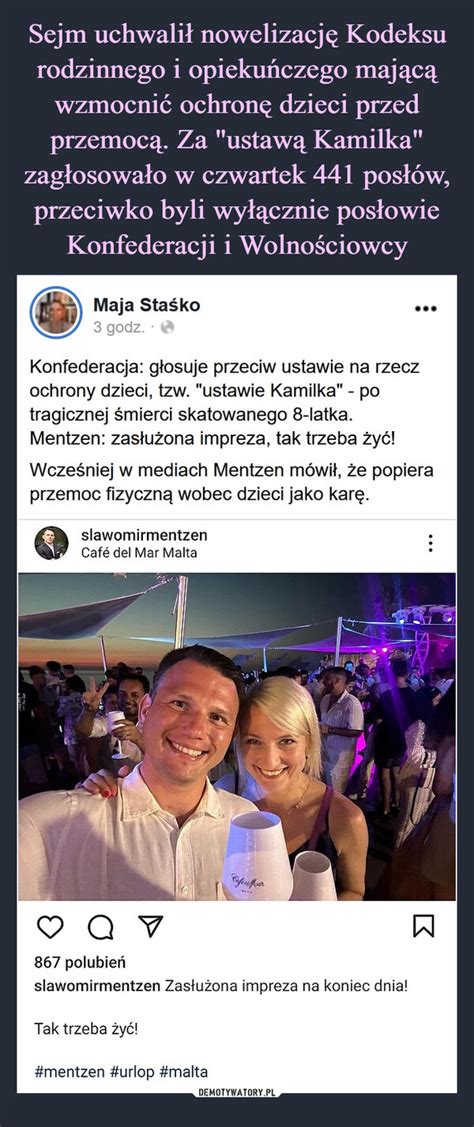474x1127 pixels.
Task: View the 867 polubień likes list
Action: tap(79, 963)
